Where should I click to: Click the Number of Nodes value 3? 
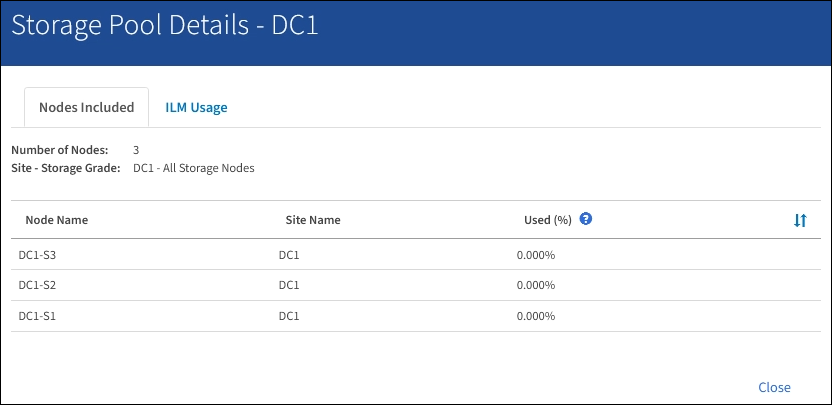pos(136,150)
